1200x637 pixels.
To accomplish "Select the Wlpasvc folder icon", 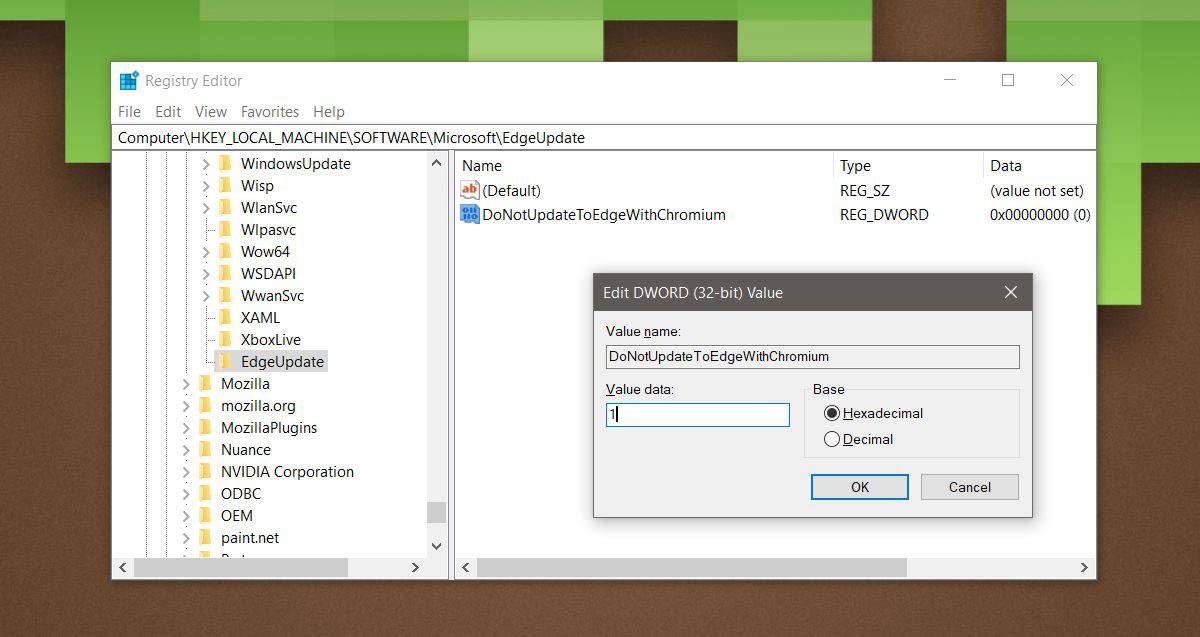I will pos(225,229).
